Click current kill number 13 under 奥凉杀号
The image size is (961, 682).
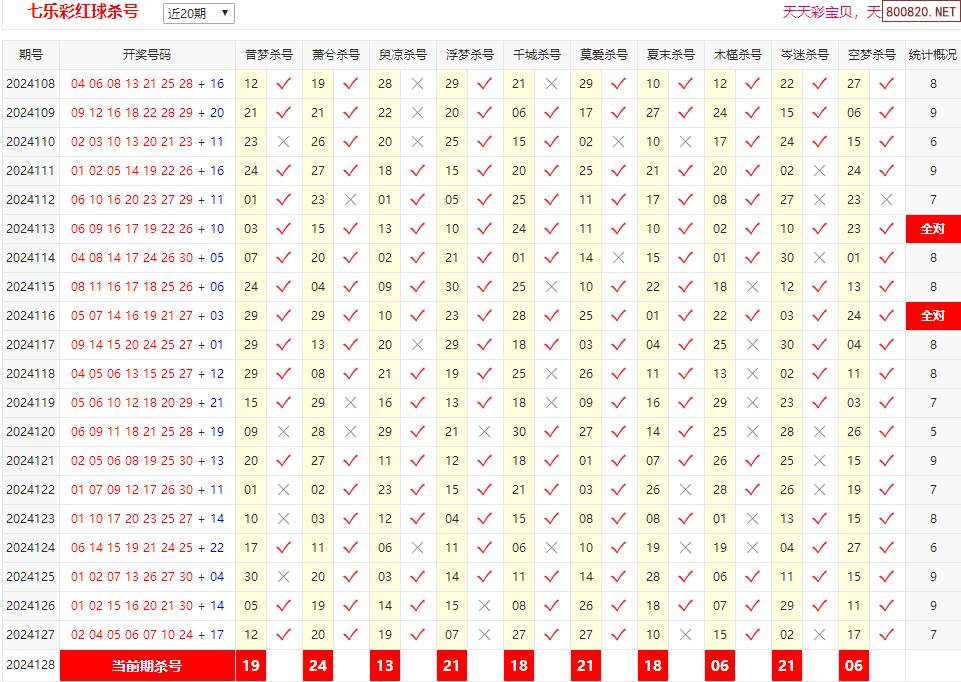[x=385, y=665]
